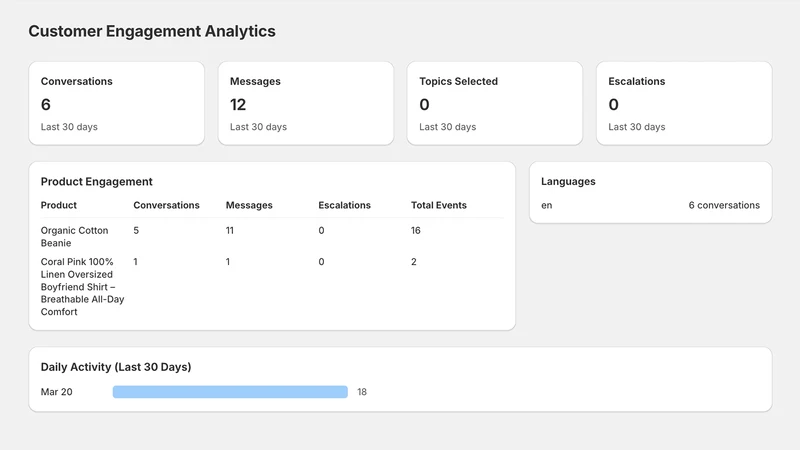Click the 18 value beside activity bar

[x=362, y=392]
